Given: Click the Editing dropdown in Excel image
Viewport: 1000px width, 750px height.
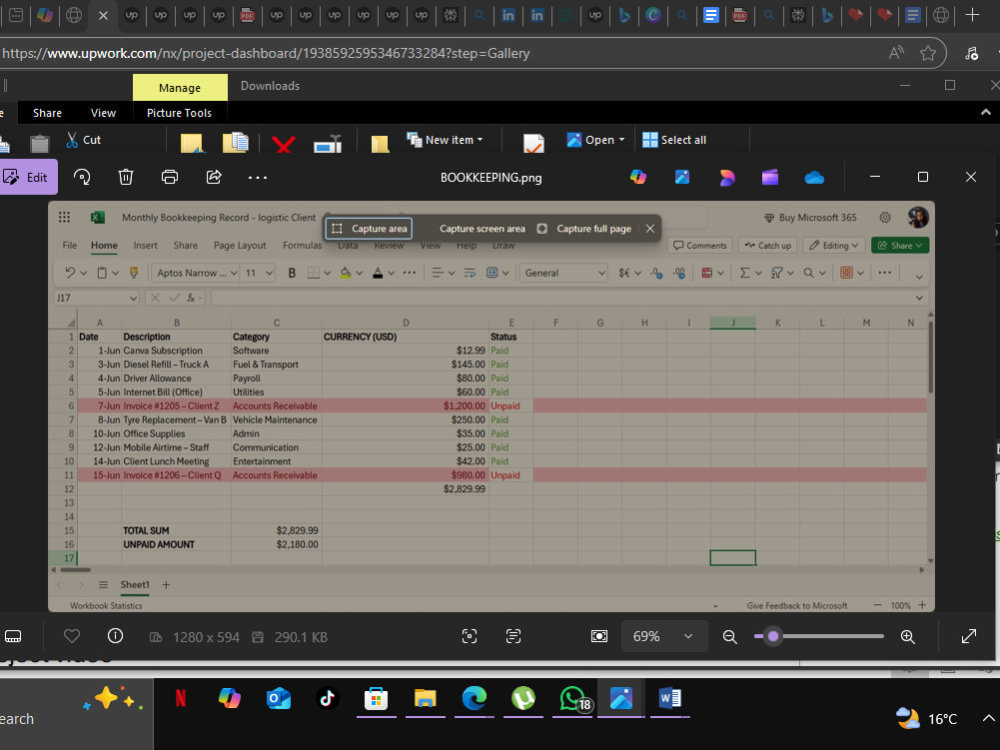Looking at the screenshot, I should 835,246.
